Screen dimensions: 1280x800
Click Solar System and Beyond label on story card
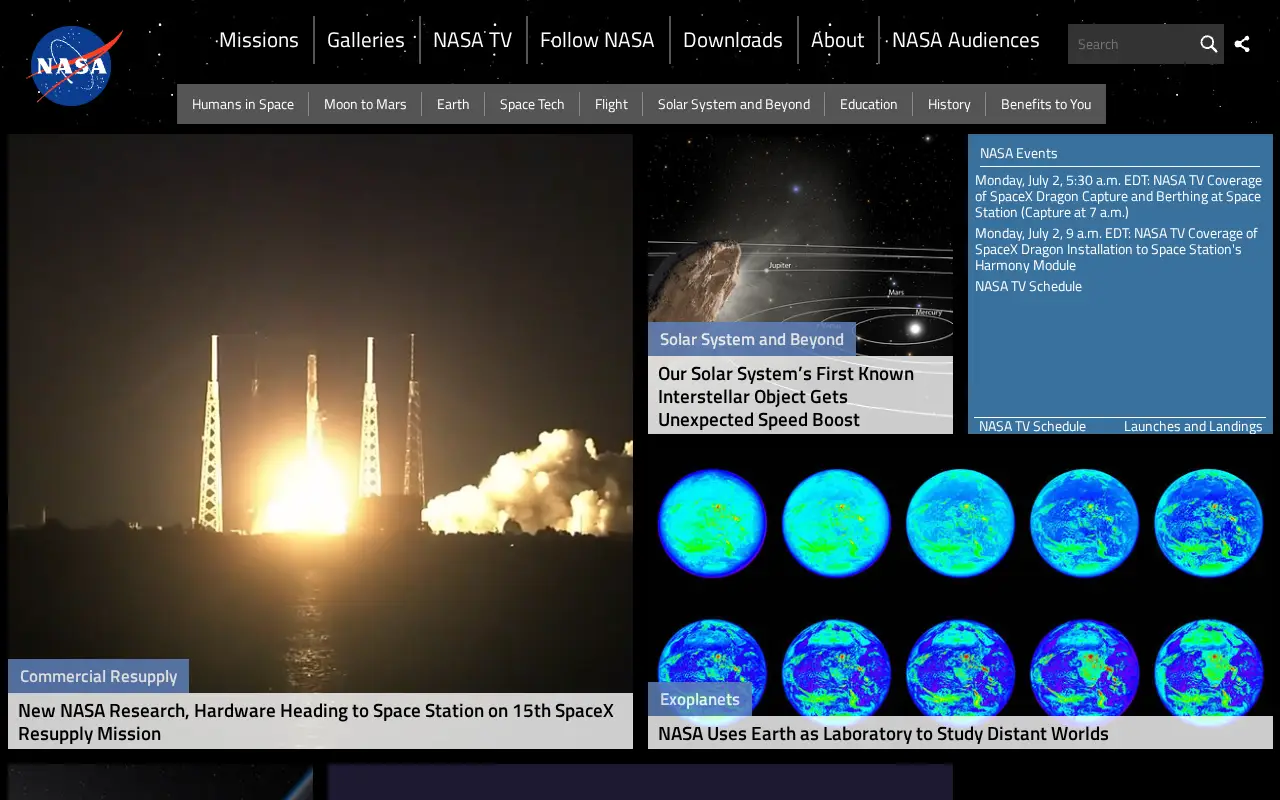point(752,339)
